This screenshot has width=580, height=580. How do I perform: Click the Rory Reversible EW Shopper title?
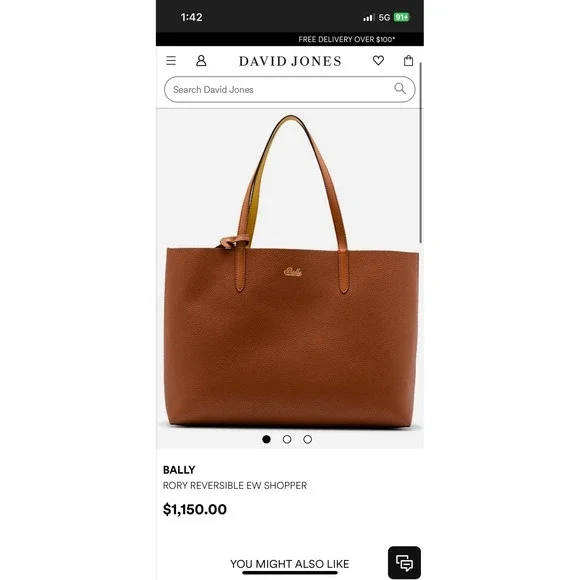[x=235, y=485]
